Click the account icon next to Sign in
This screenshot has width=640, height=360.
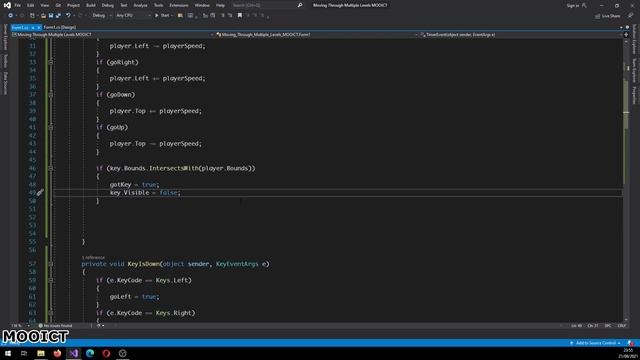[584, 6]
